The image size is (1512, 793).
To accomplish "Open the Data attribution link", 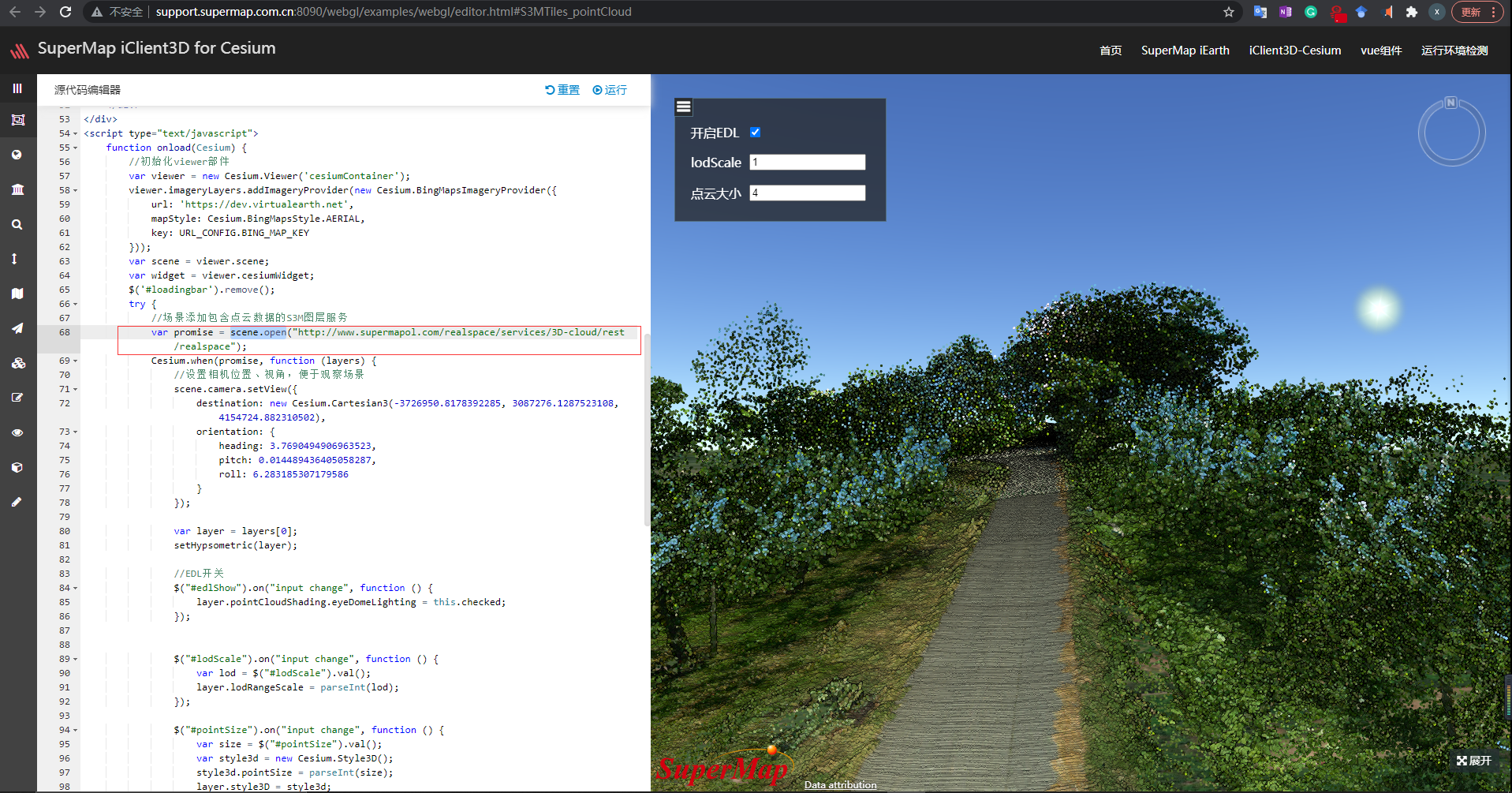I will pos(840,784).
